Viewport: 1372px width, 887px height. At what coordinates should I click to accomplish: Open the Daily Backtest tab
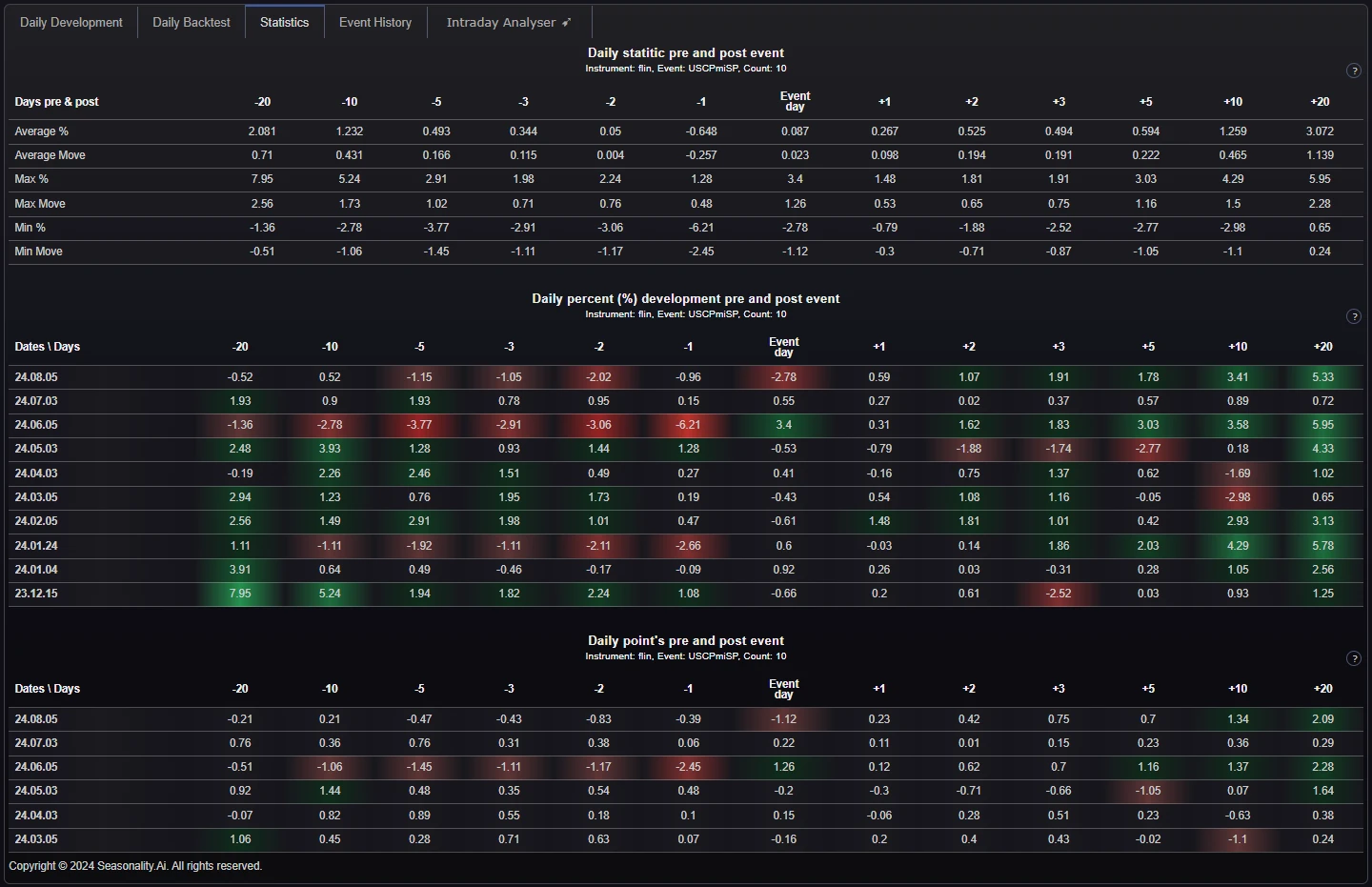(x=192, y=22)
